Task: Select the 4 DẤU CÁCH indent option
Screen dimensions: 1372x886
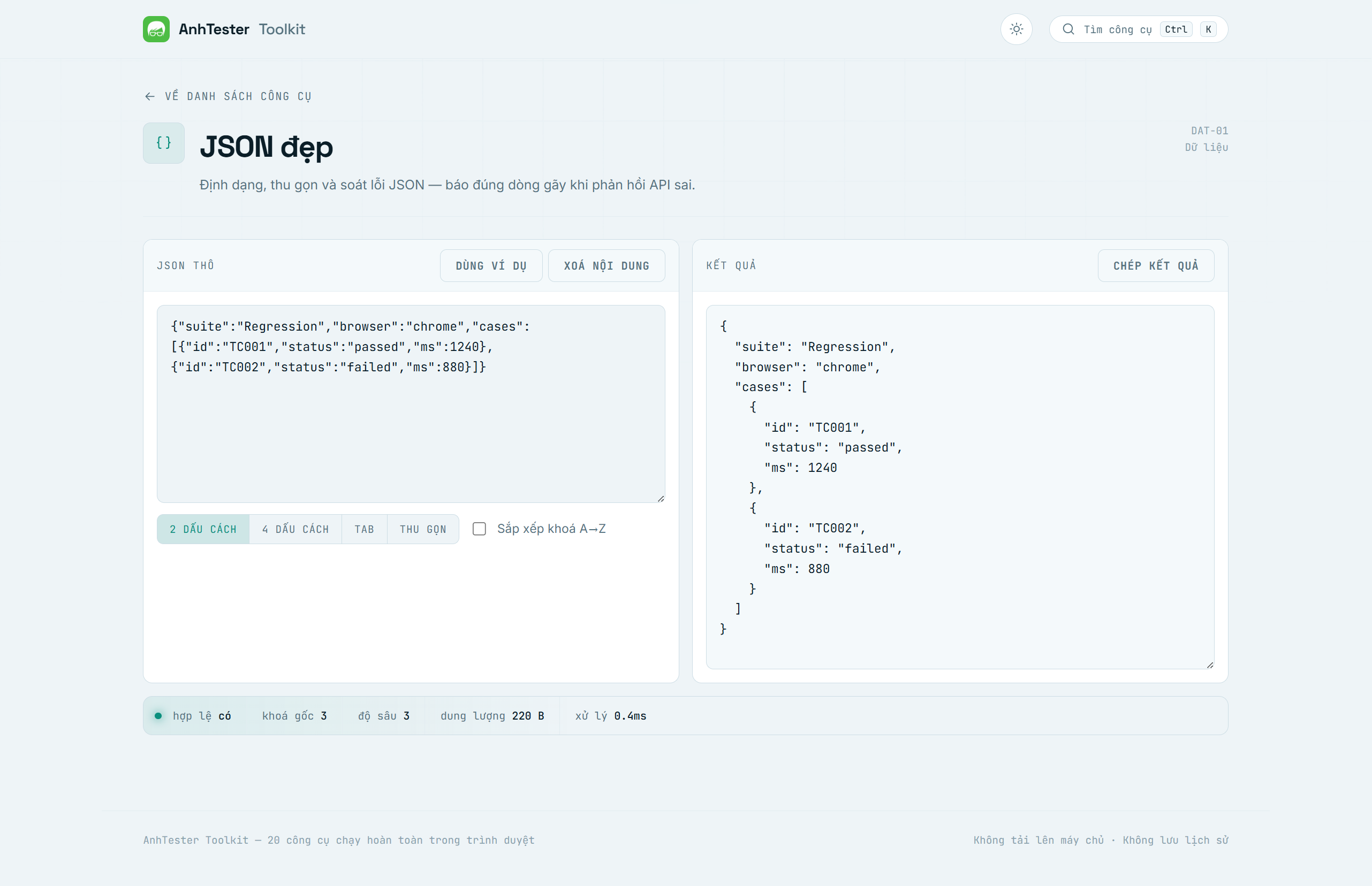Action: click(296, 529)
